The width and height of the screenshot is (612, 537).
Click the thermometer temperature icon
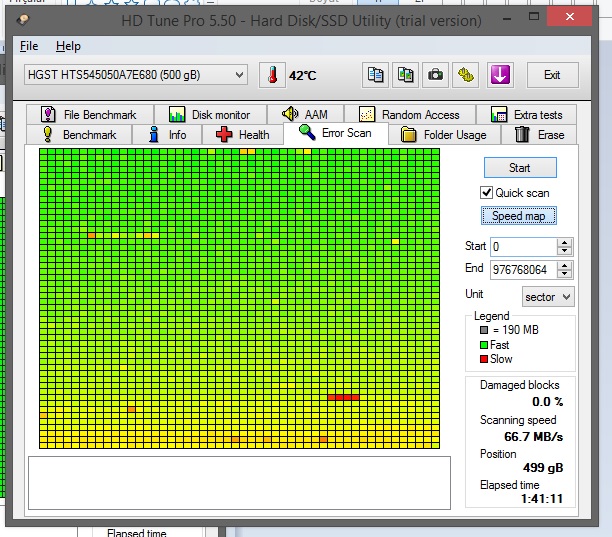(272, 75)
